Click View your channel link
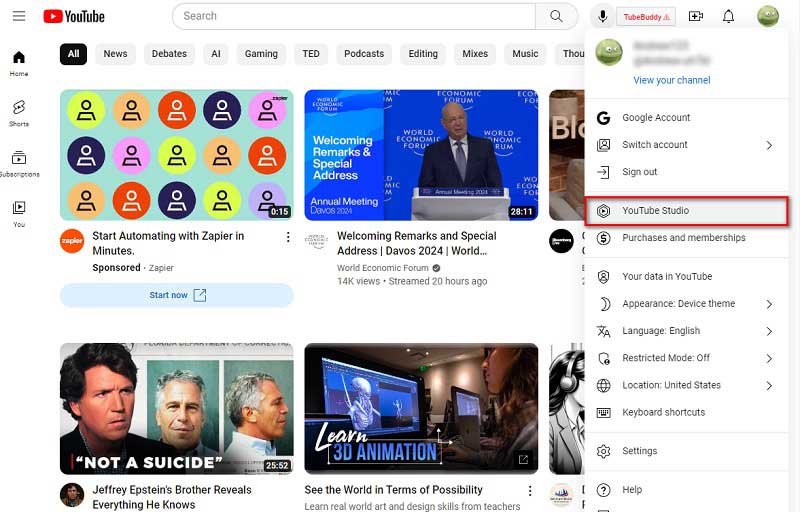The height and width of the screenshot is (512, 800). tap(671, 80)
